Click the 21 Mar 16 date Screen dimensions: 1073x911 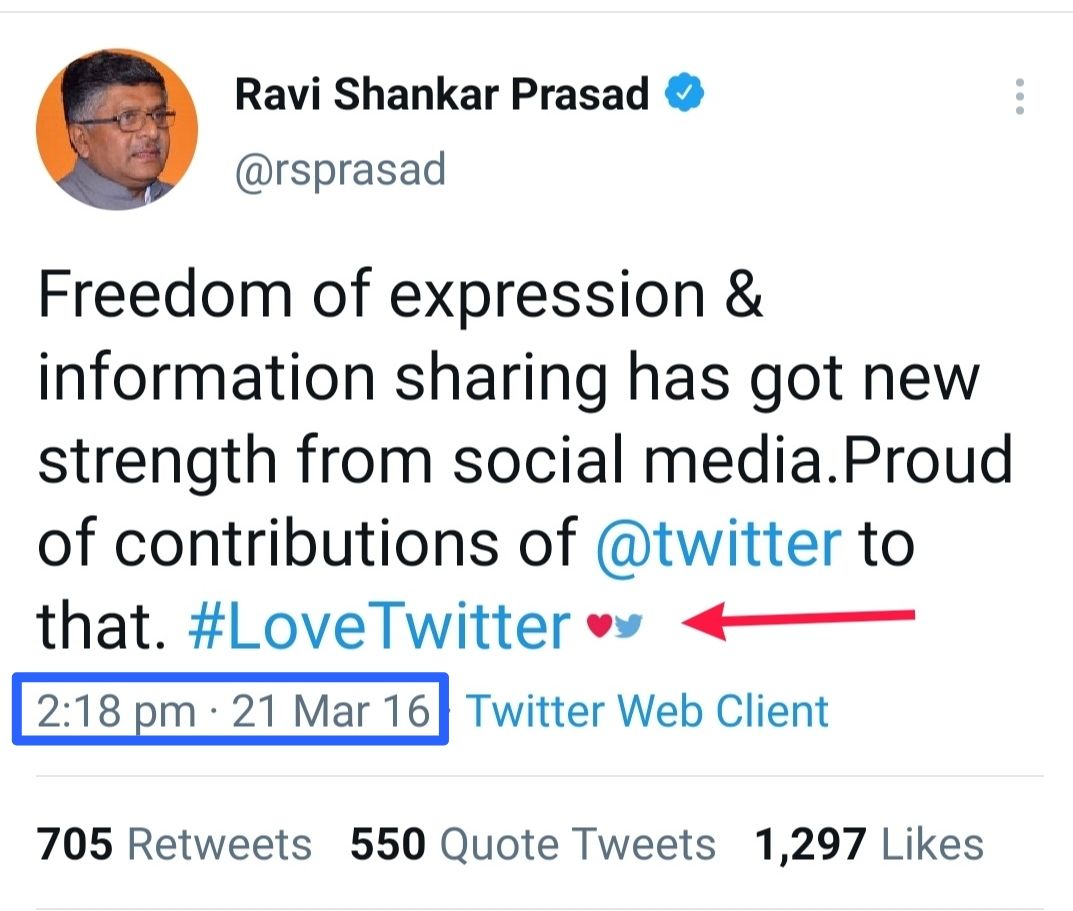[x=331, y=710]
